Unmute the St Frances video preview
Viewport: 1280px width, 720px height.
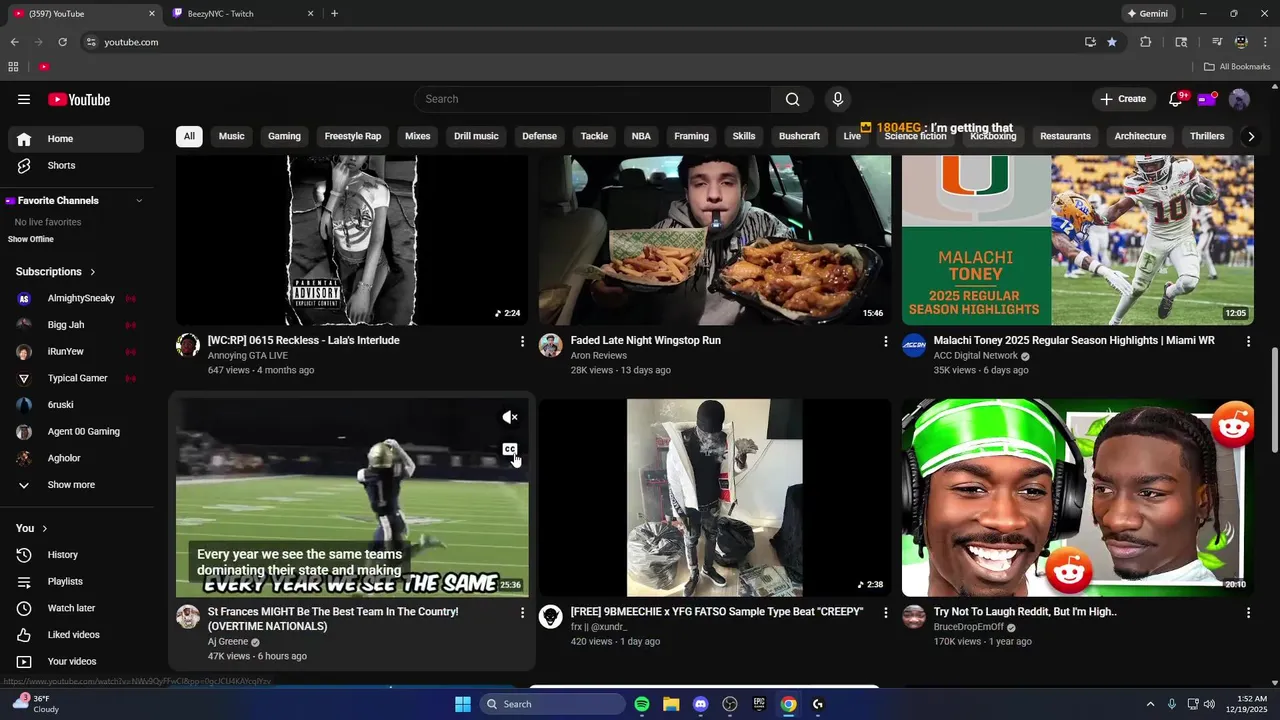click(510, 417)
